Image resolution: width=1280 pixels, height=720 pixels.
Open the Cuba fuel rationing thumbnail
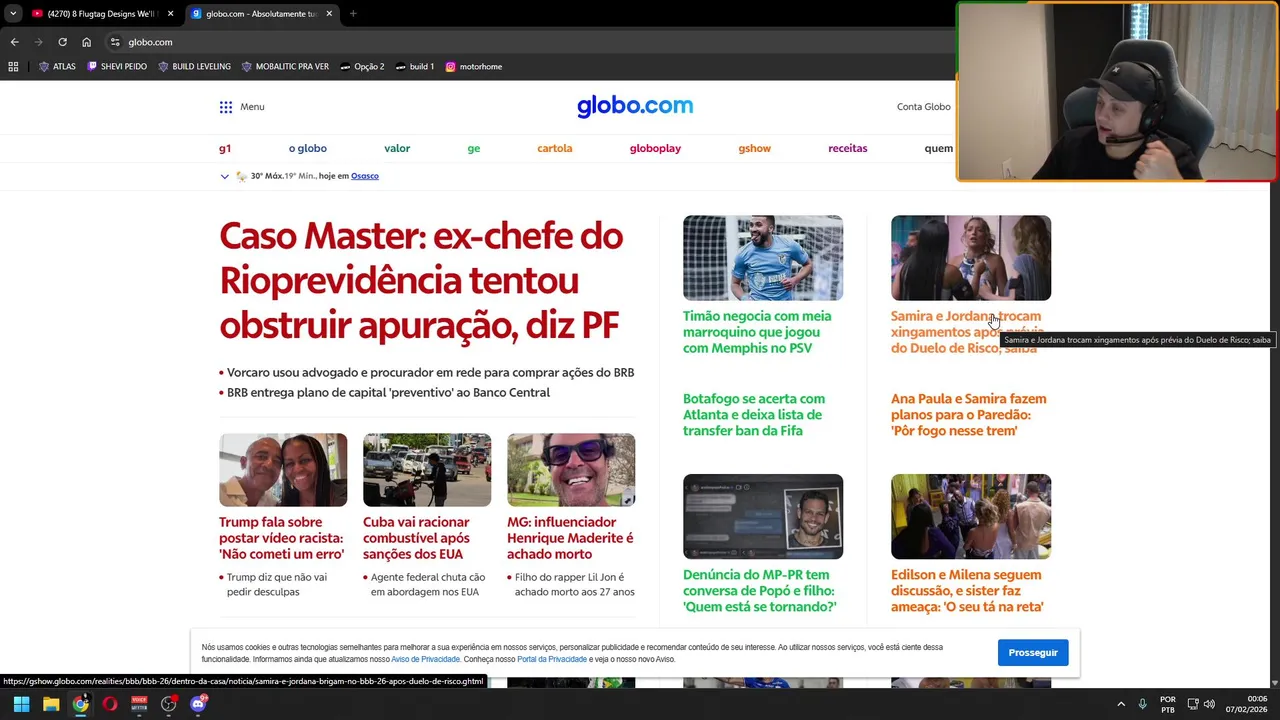point(427,470)
